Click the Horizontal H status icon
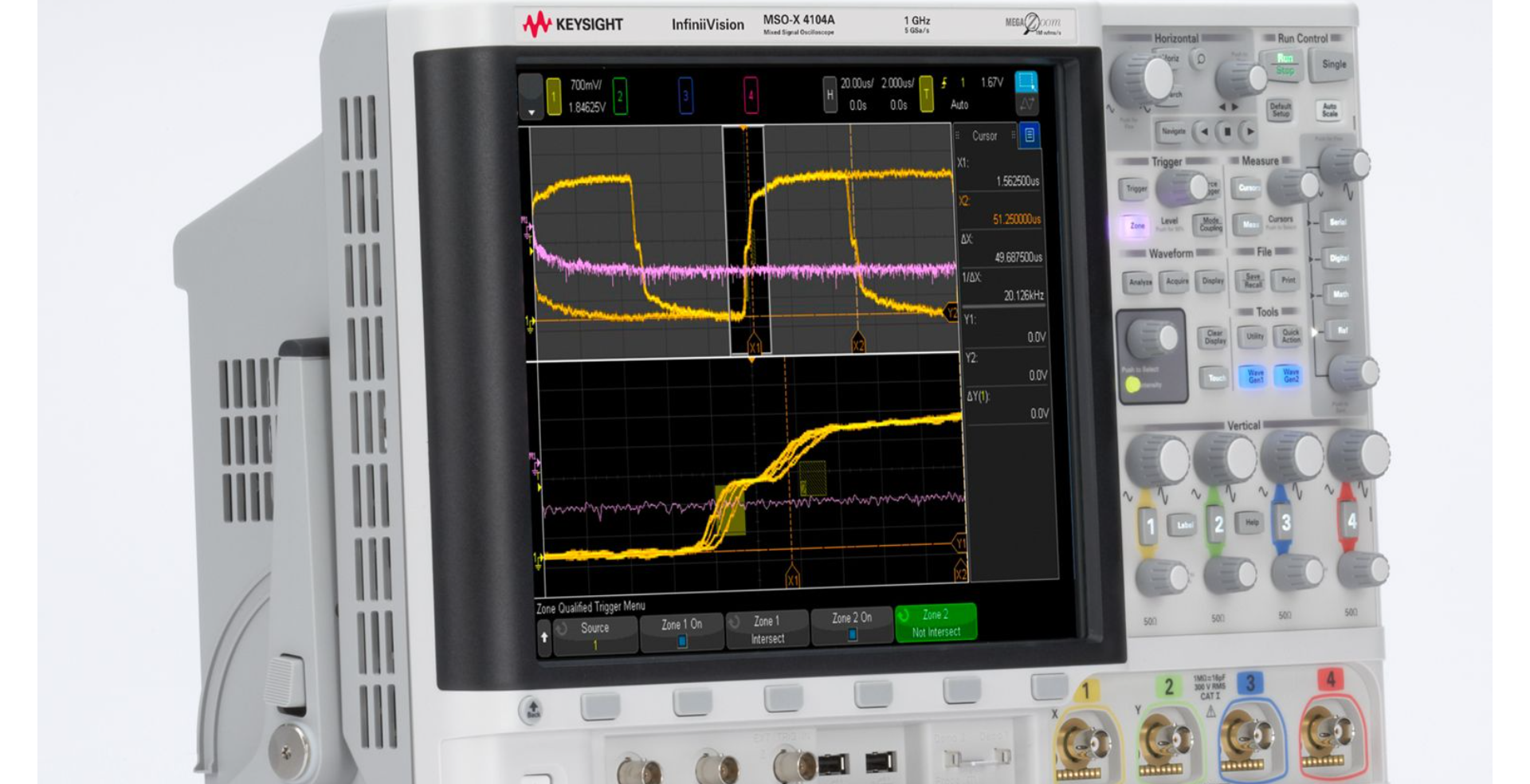Screen dimensions: 1530x784 coord(829,94)
